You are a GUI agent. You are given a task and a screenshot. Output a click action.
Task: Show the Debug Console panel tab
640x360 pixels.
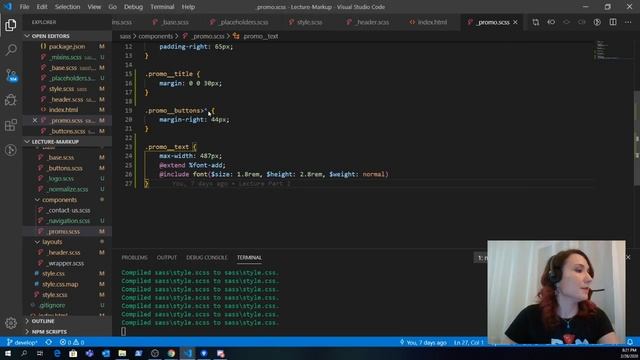(207, 258)
